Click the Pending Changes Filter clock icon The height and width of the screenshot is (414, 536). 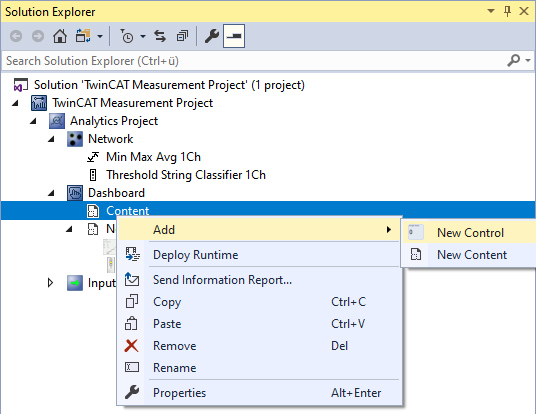(127, 36)
